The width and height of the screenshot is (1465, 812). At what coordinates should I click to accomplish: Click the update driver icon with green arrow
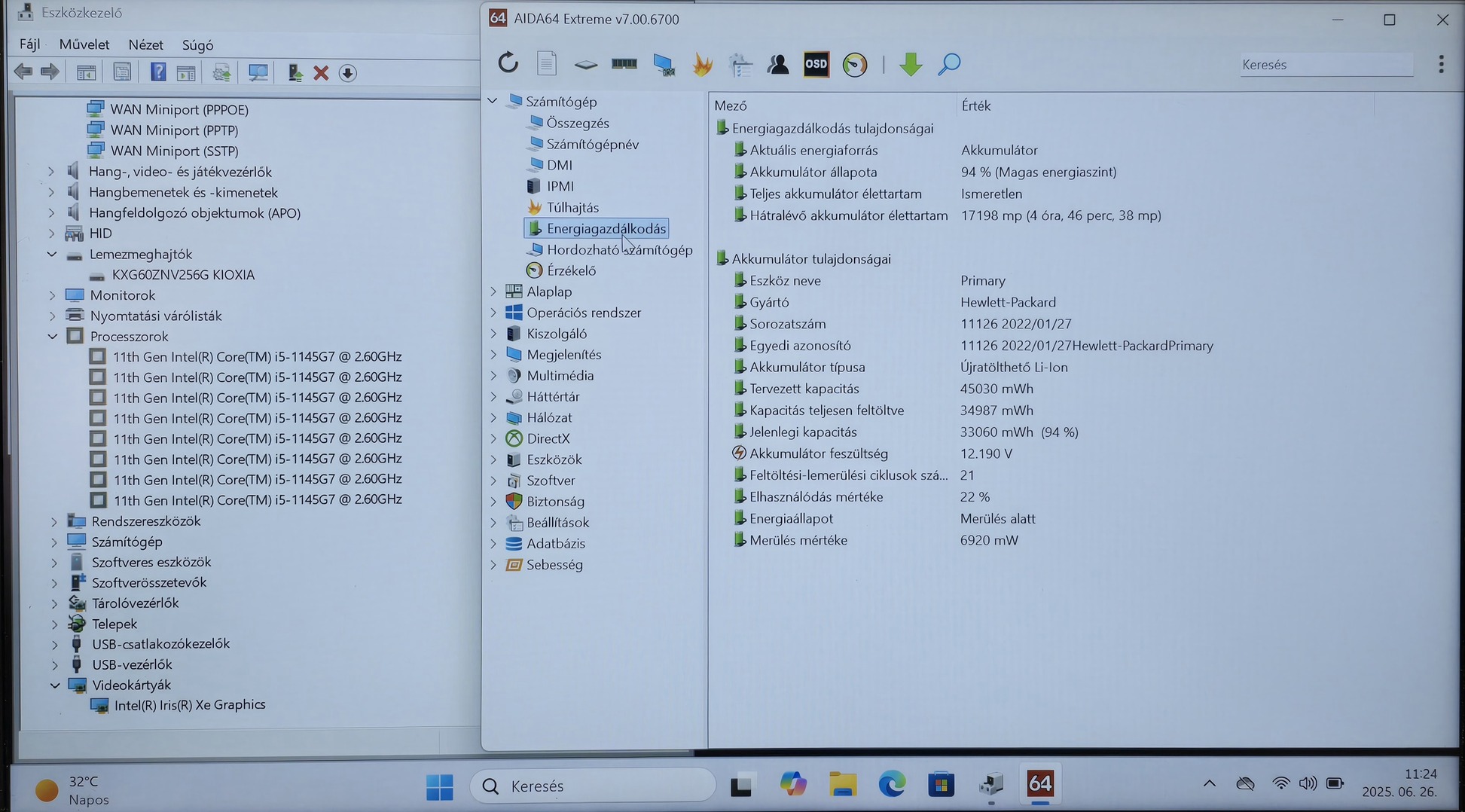tap(295, 73)
